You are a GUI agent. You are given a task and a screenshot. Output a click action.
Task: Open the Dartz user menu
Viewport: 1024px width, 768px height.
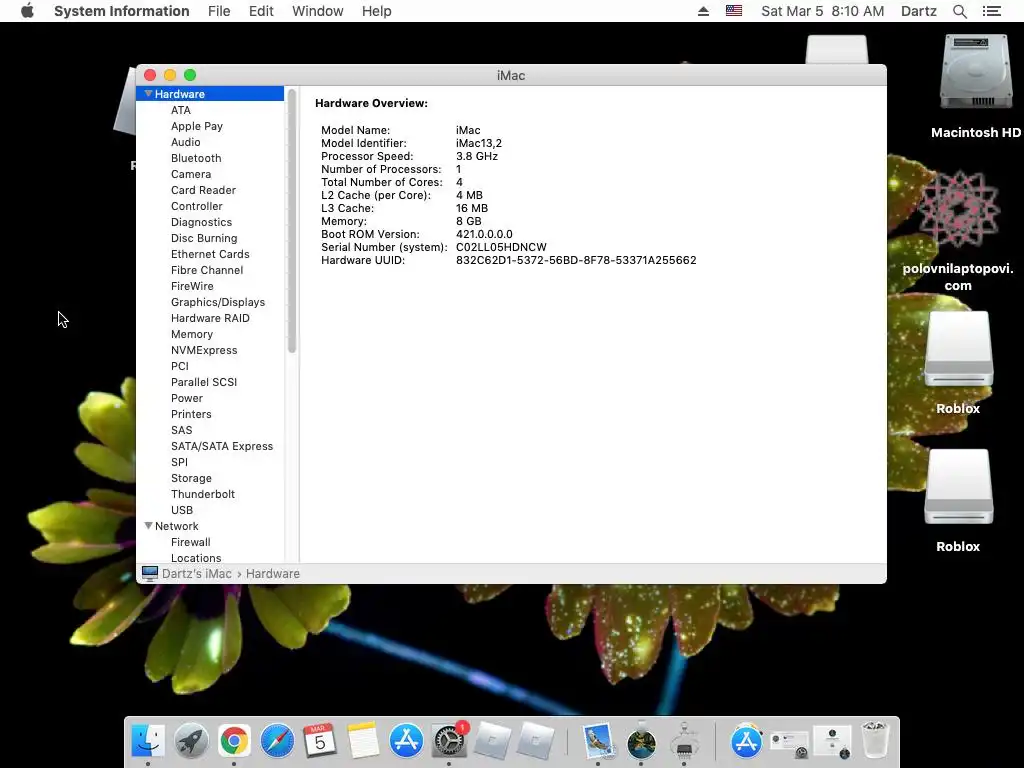(x=919, y=11)
